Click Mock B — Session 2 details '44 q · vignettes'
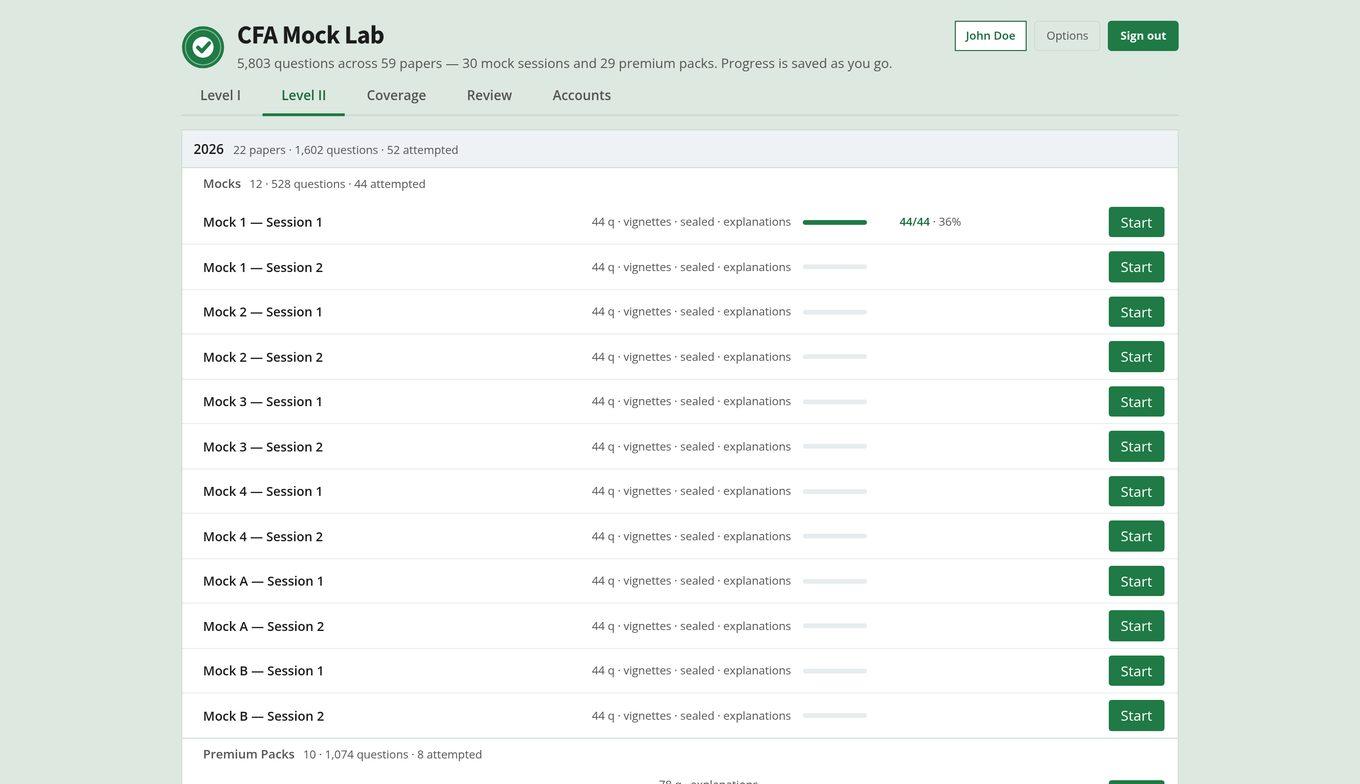The image size is (1360, 784). (x=631, y=716)
